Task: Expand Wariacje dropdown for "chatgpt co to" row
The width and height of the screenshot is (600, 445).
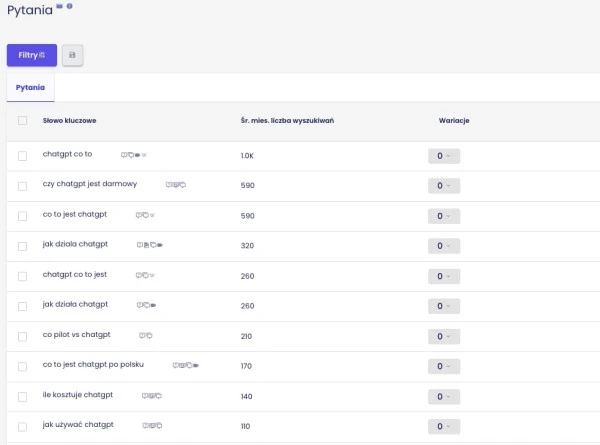Action: 443,156
